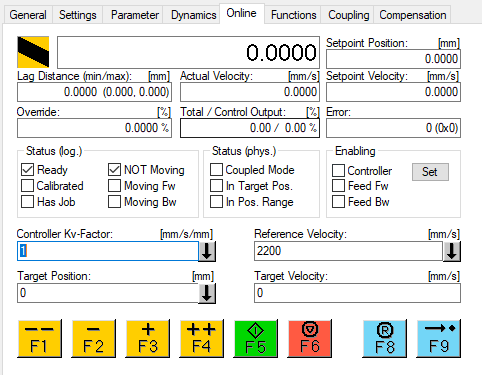The height and width of the screenshot is (375, 482).
Task: Toggle the Has Job checkbox
Action: (x=27, y=202)
